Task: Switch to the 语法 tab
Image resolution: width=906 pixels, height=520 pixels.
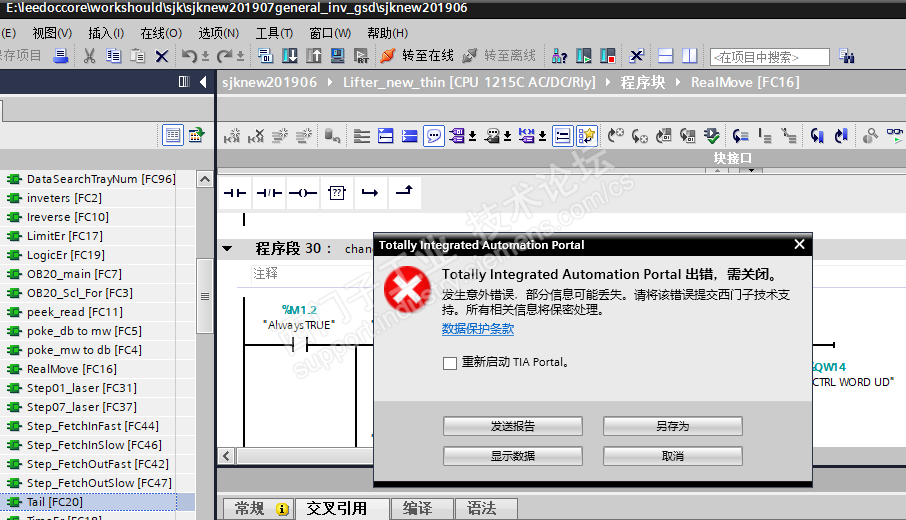Action: click(x=486, y=508)
